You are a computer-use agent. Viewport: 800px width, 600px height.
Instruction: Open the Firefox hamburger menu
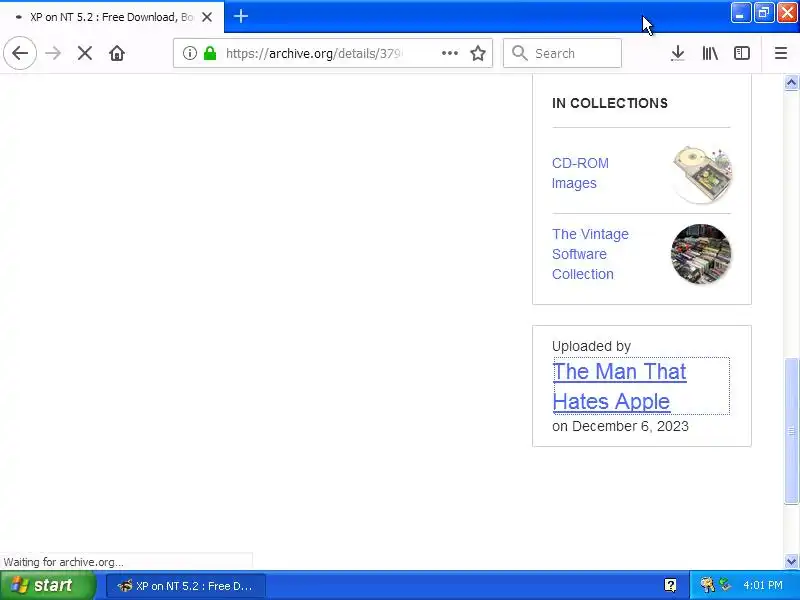[781, 53]
